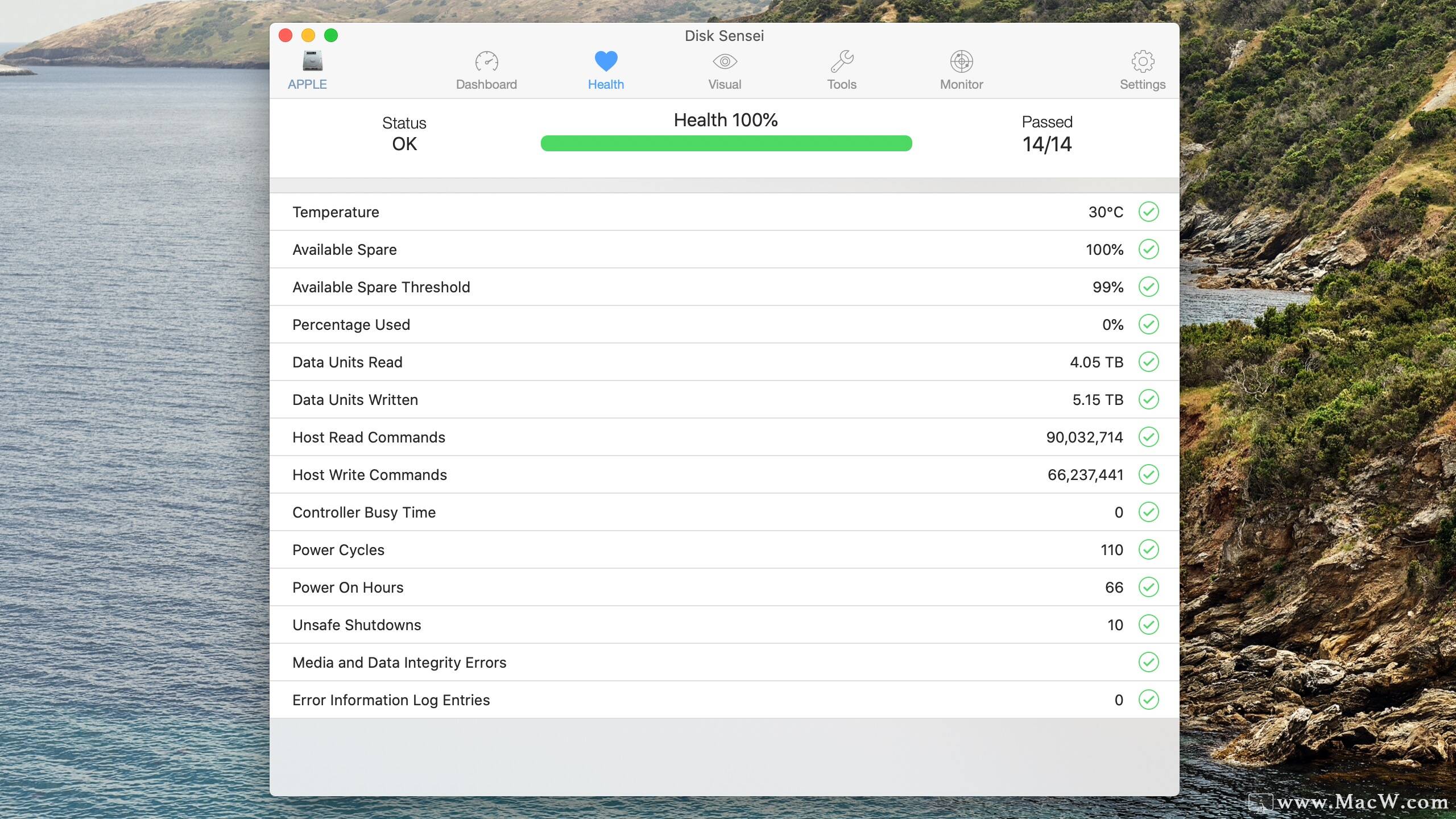
Task: Click the Status OK indicator
Action: (x=404, y=134)
